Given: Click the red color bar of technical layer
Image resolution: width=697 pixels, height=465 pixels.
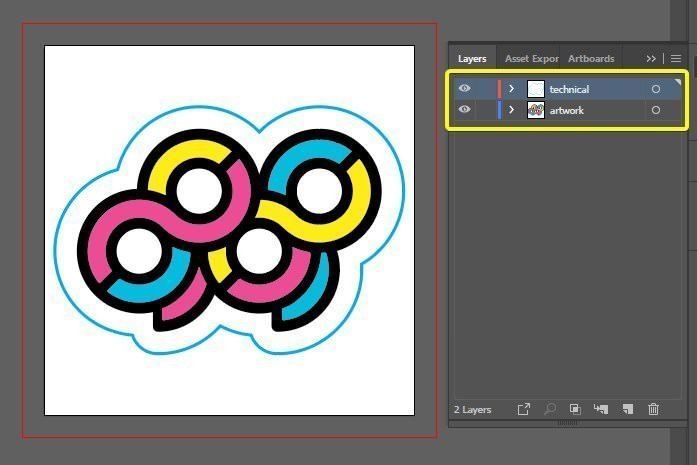Looking at the screenshot, I should [x=499, y=89].
